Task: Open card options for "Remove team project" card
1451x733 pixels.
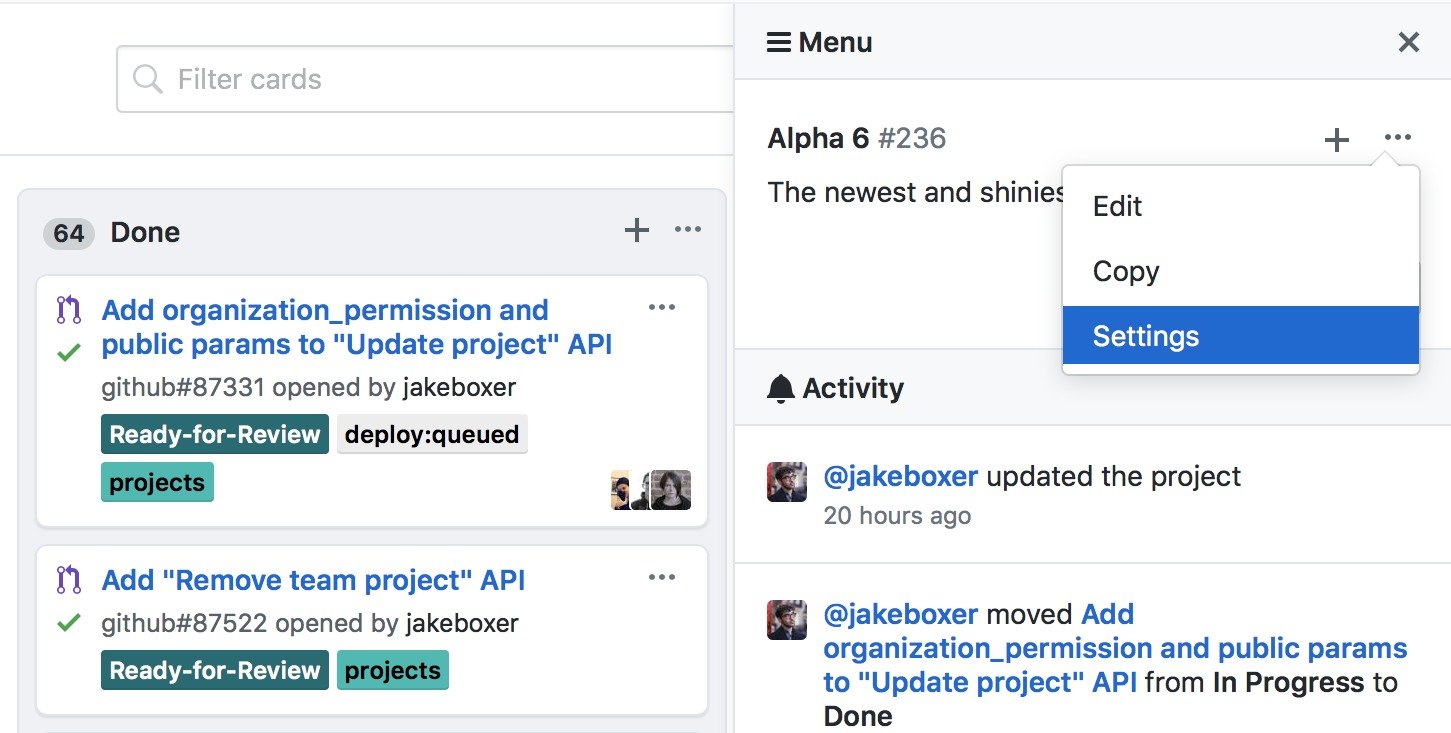Action: point(662,577)
